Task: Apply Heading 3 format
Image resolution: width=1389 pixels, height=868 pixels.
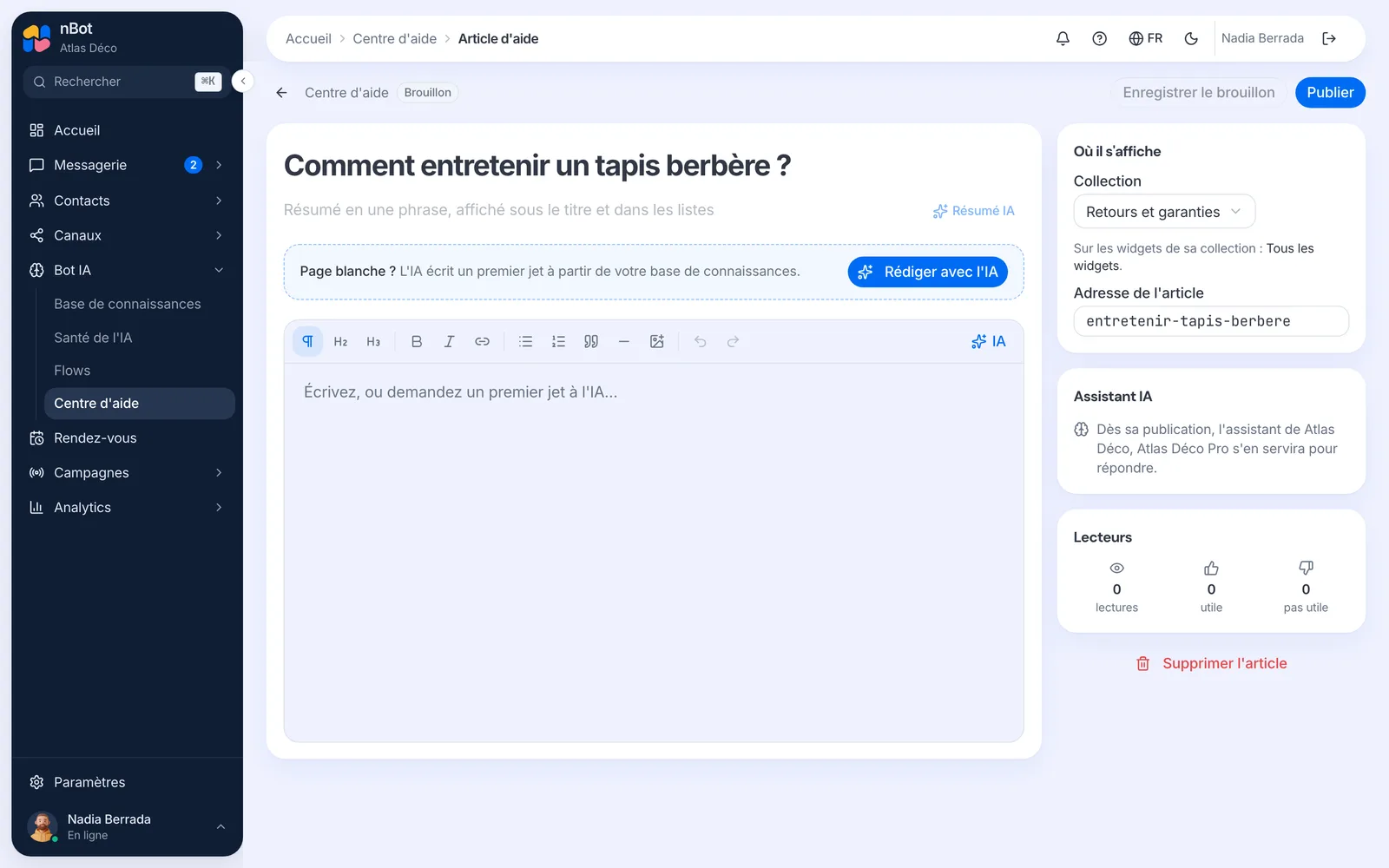Action: click(373, 342)
